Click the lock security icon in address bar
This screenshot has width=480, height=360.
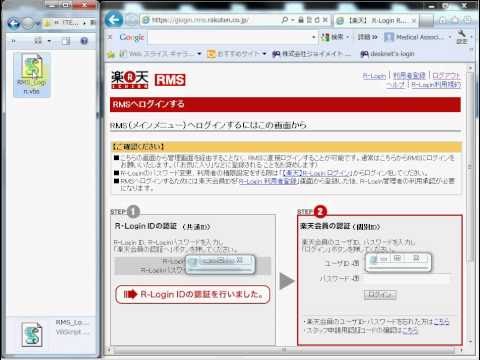click(x=301, y=20)
